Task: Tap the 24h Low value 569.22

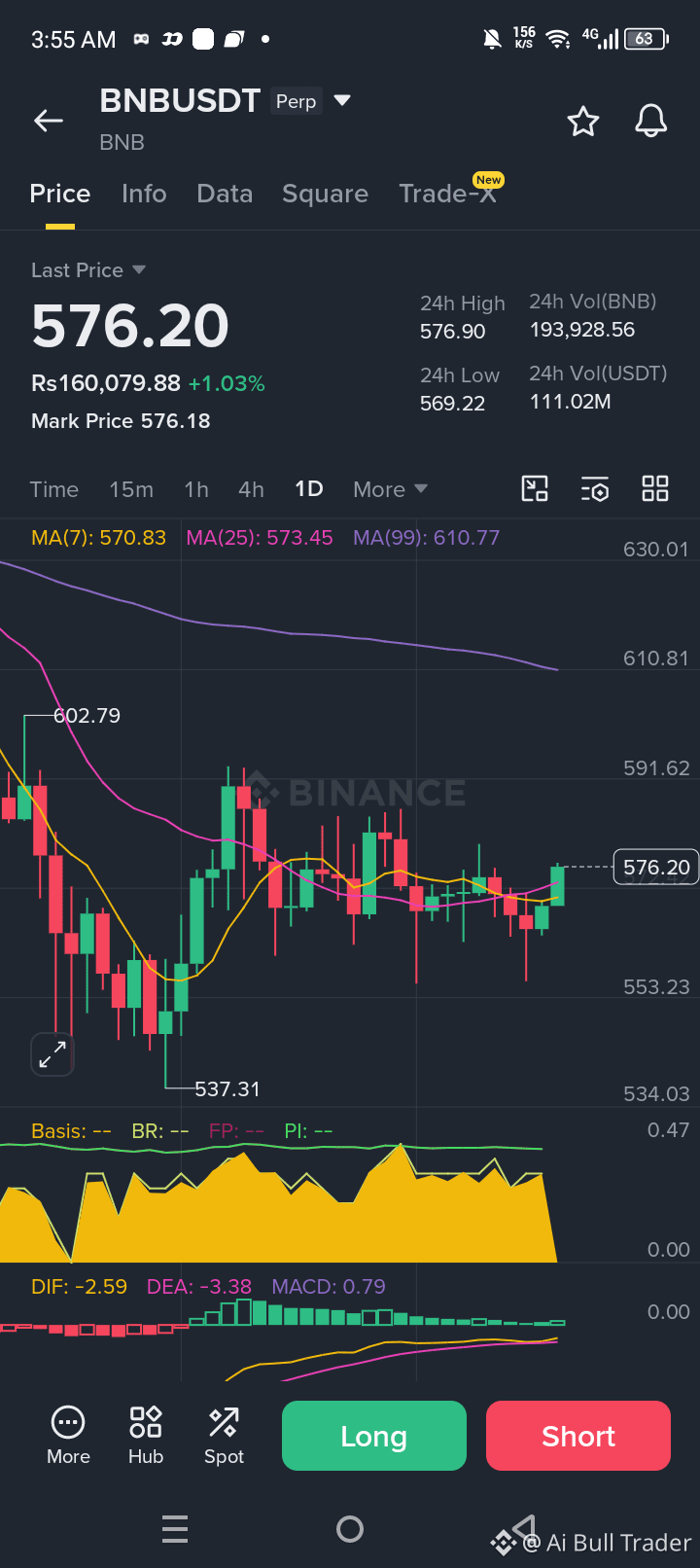Action: tap(452, 404)
